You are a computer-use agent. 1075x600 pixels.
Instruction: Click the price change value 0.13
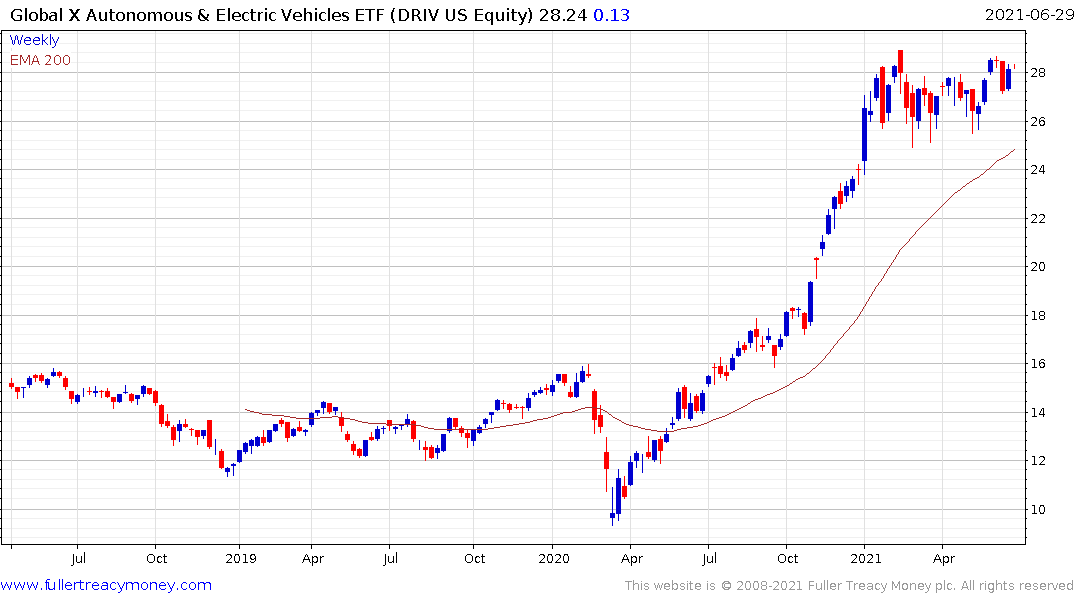click(612, 15)
